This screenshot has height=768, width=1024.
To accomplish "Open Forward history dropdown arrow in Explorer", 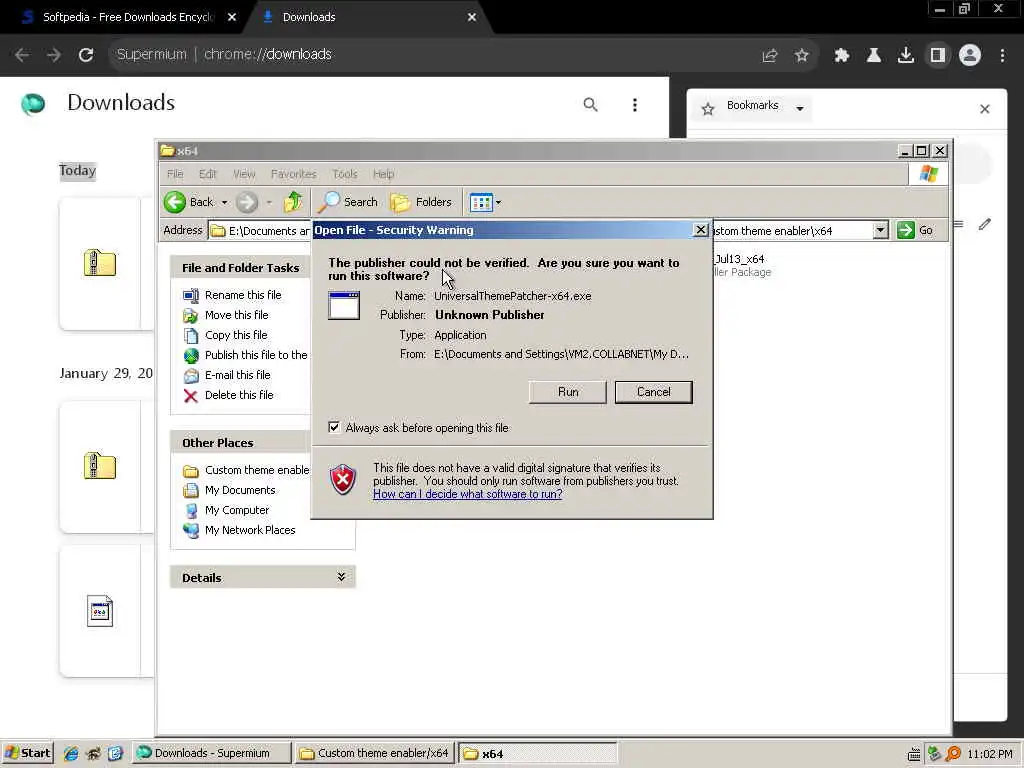I will pos(269,202).
